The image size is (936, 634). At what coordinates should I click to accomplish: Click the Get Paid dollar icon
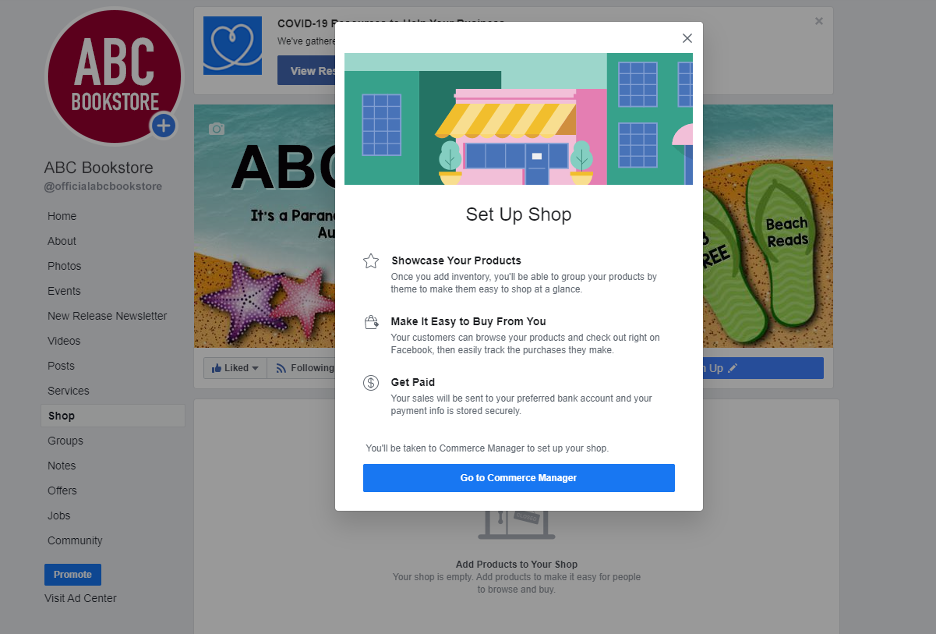pyautogui.click(x=371, y=383)
